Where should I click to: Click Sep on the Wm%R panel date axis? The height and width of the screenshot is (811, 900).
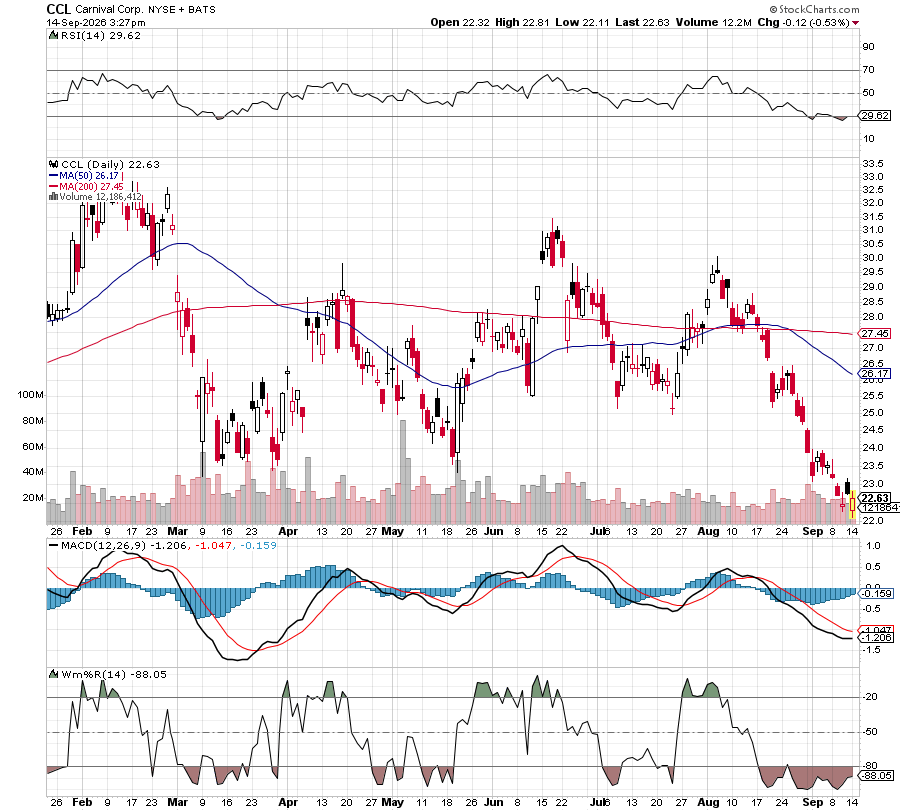813,802
